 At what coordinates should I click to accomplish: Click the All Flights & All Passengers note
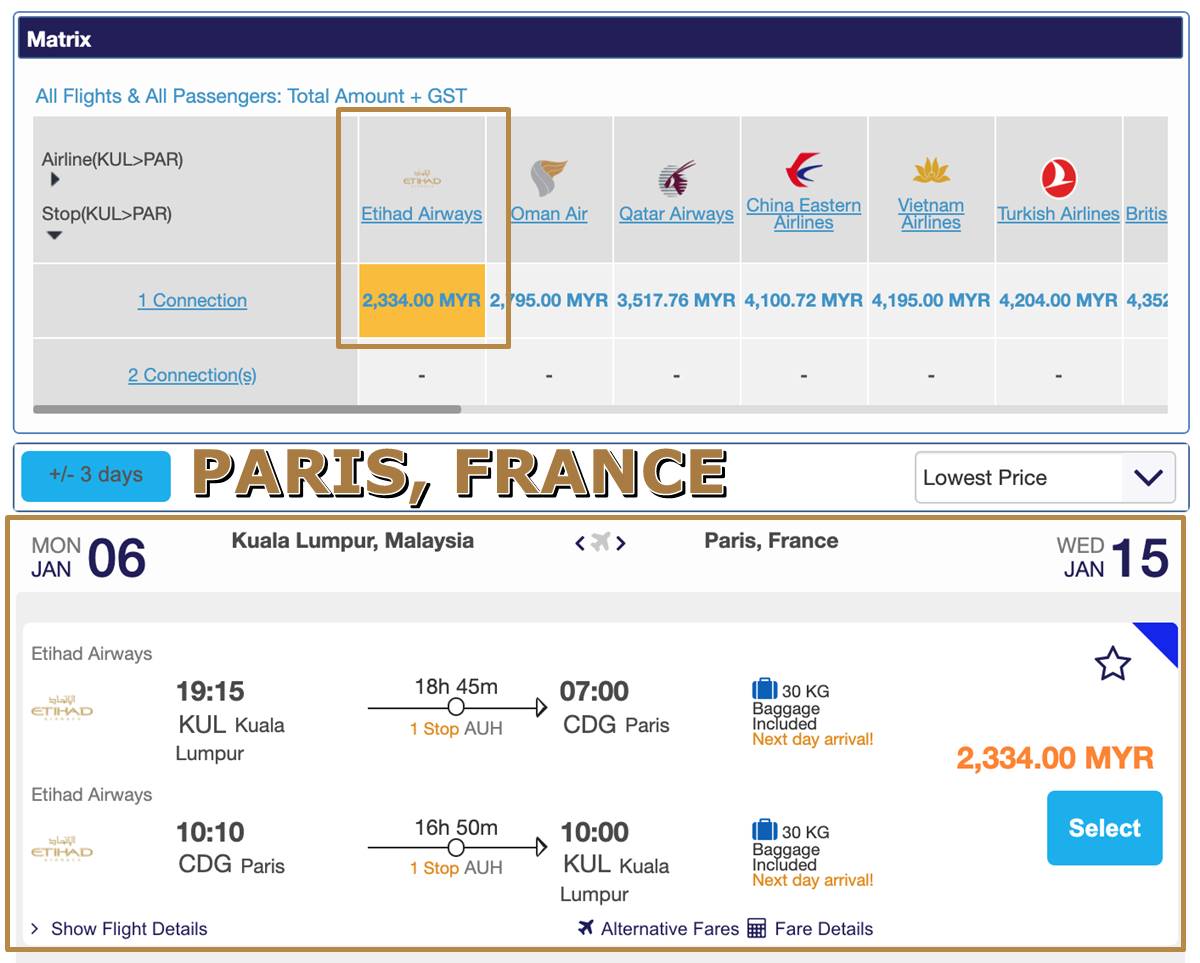pos(251,96)
